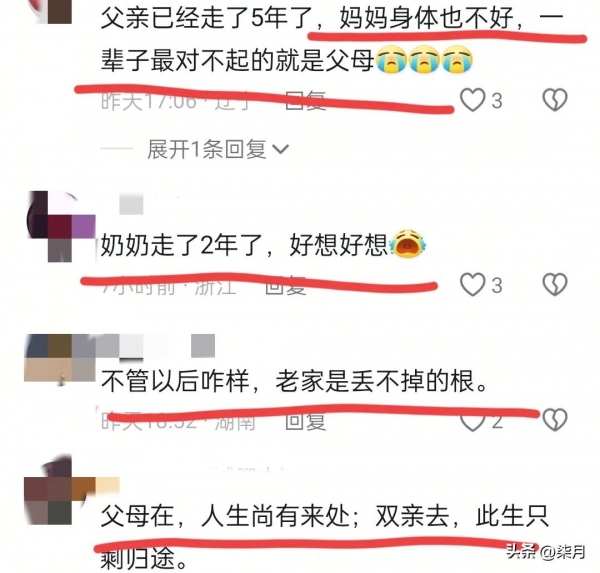
Task: Like the 老家是丢不掉的根 comment
Action: click(473, 421)
